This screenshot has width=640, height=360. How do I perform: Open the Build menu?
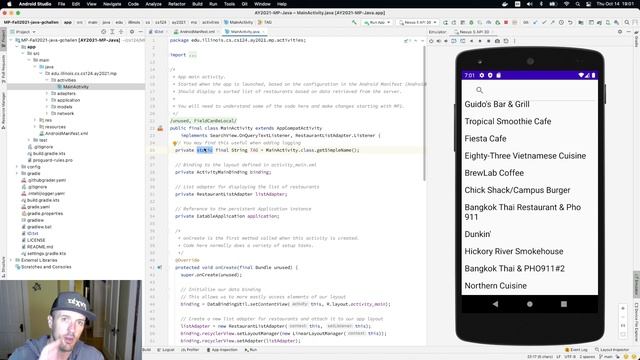(x=197, y=4)
